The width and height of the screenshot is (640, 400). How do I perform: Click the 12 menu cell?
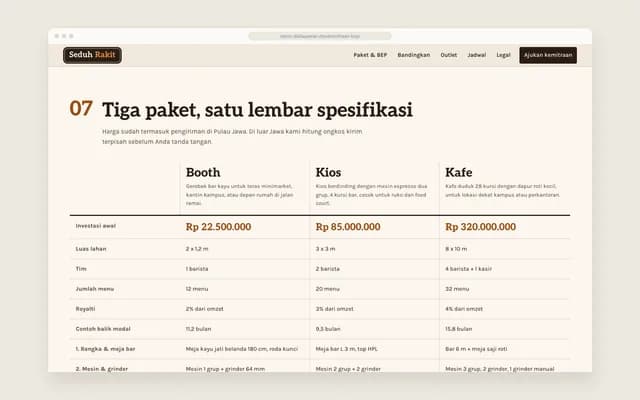pyautogui.click(x=197, y=289)
